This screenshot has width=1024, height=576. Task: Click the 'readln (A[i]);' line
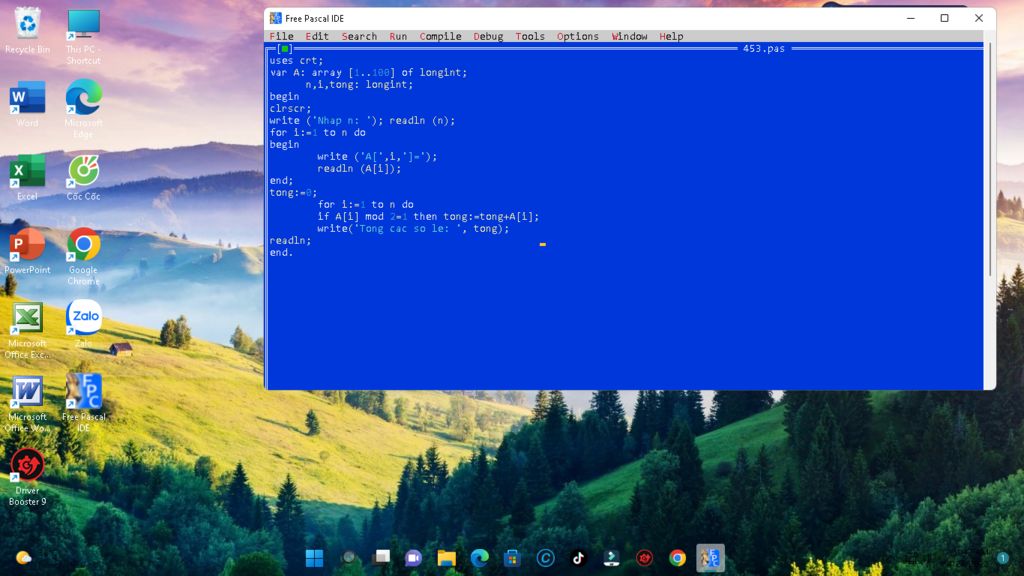point(359,168)
